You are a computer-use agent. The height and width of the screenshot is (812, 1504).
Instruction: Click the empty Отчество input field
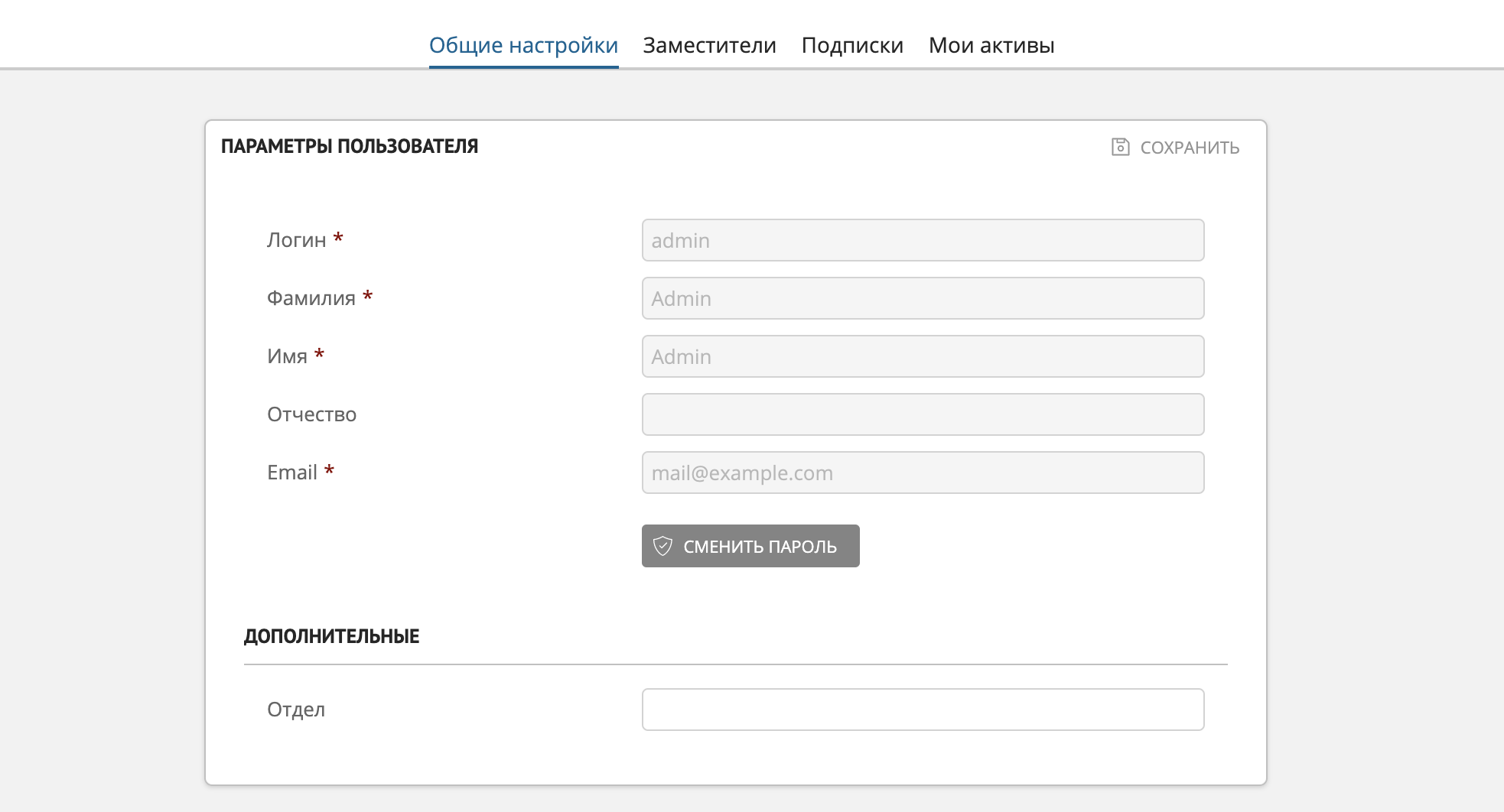[923, 414]
